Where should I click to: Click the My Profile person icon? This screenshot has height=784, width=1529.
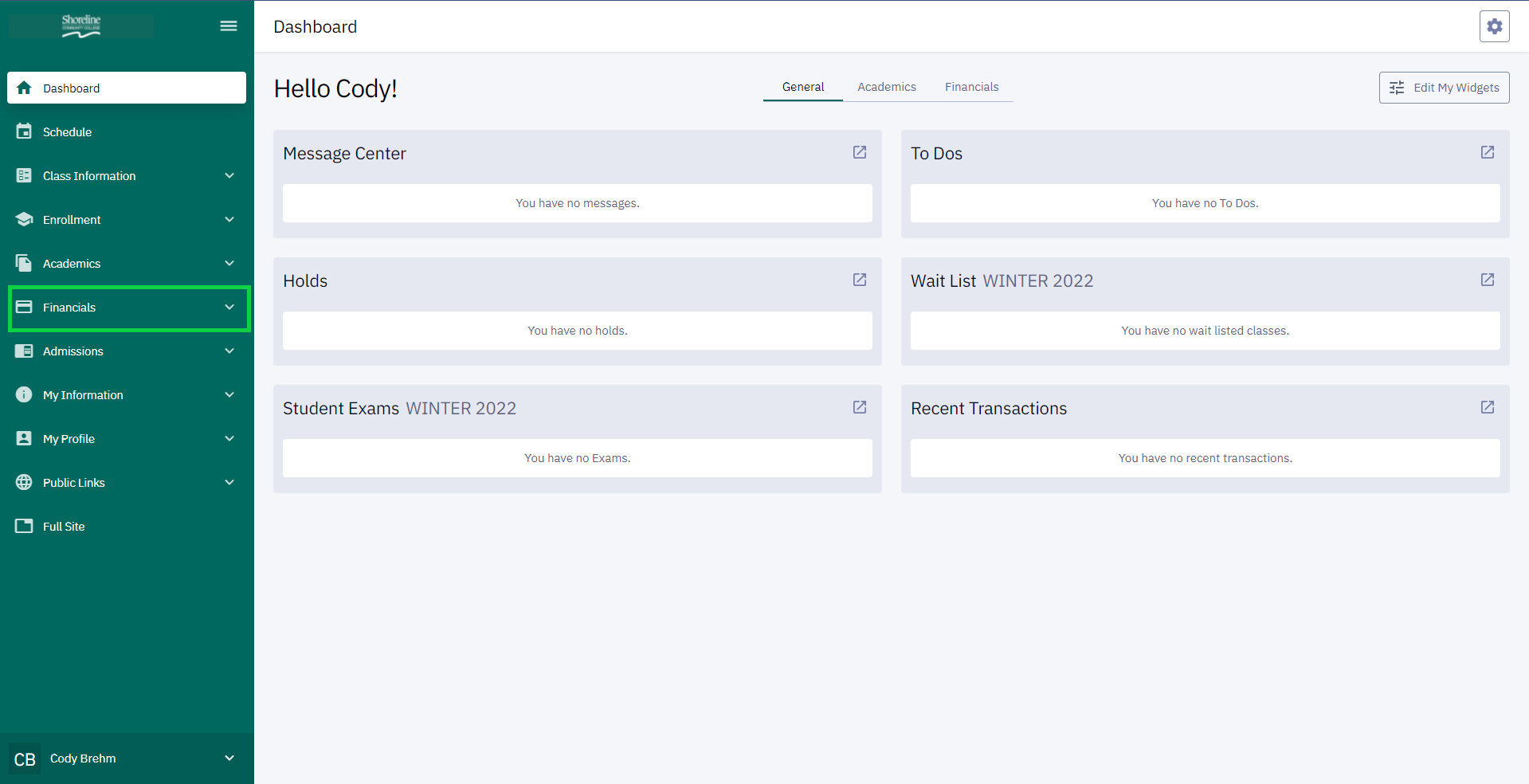point(24,438)
